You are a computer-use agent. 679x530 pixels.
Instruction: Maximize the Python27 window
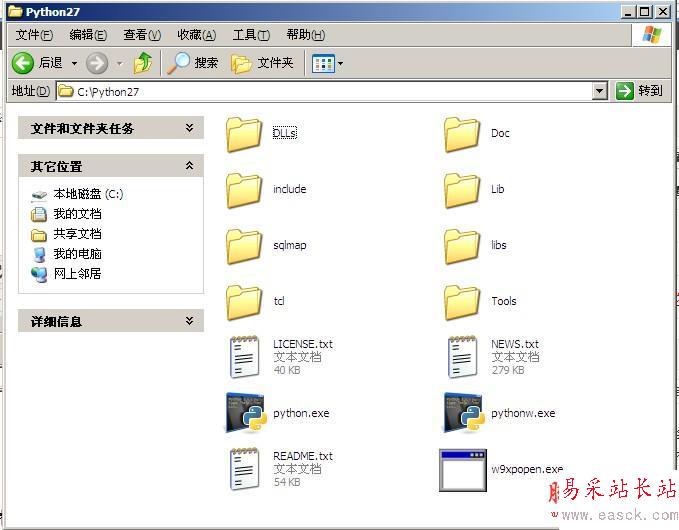[x=645, y=11]
